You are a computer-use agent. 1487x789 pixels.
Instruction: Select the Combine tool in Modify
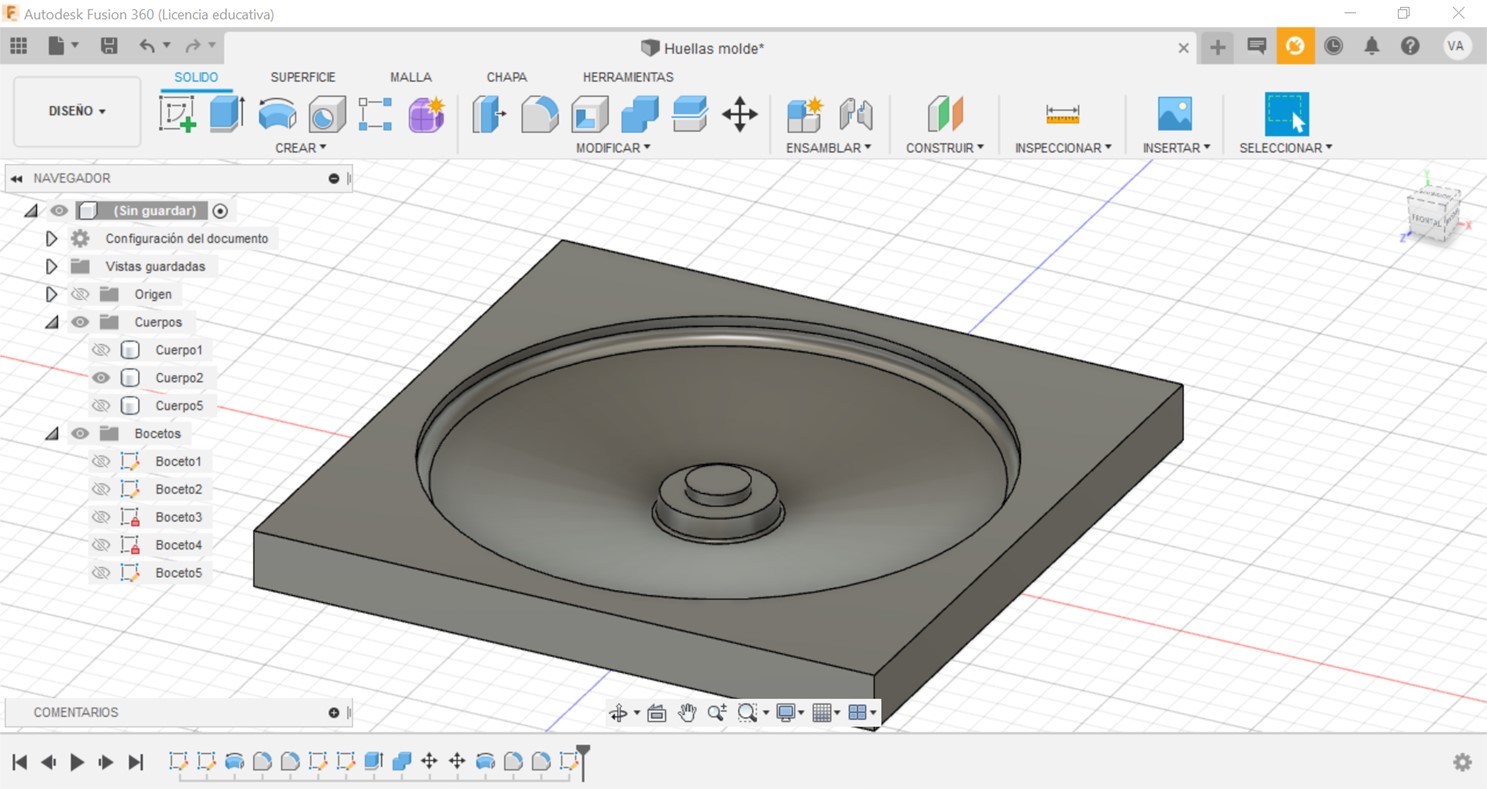click(640, 114)
